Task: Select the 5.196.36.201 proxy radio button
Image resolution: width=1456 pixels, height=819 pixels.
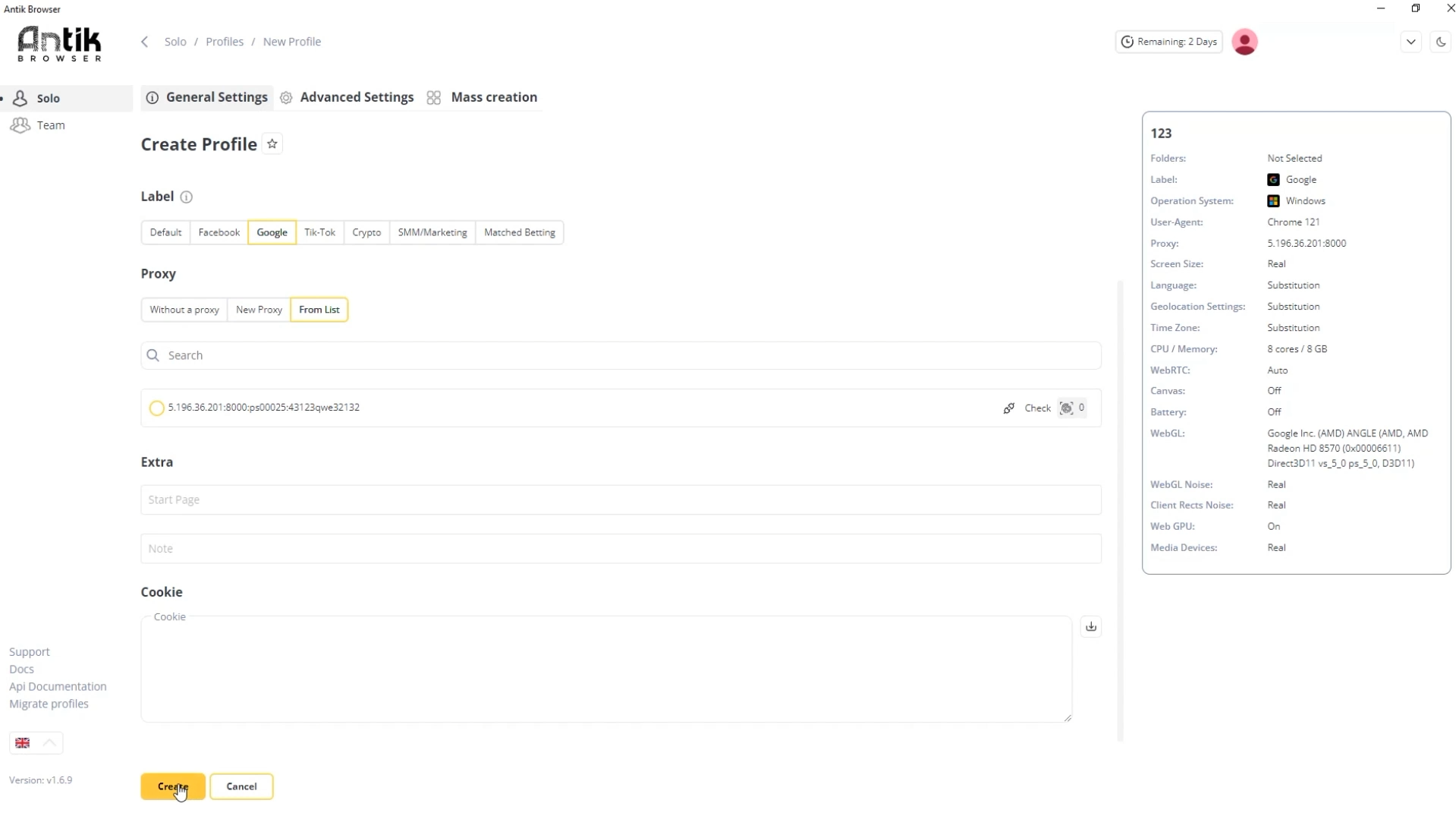Action: pyautogui.click(x=156, y=408)
